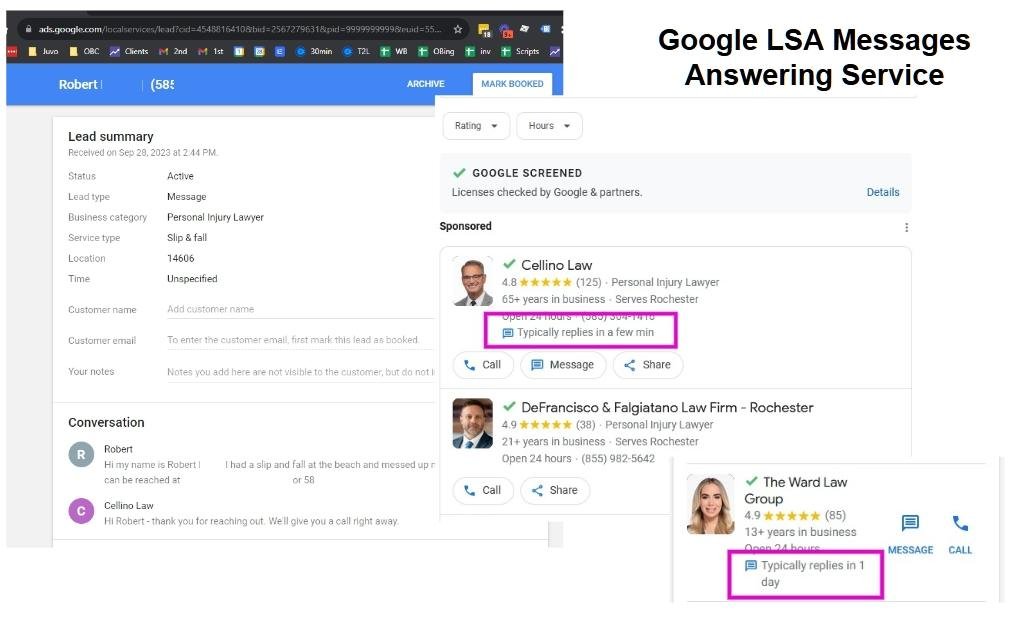Click the 'Personal Injury Lawyer' business category value
1025x623 pixels.
[x=215, y=217]
